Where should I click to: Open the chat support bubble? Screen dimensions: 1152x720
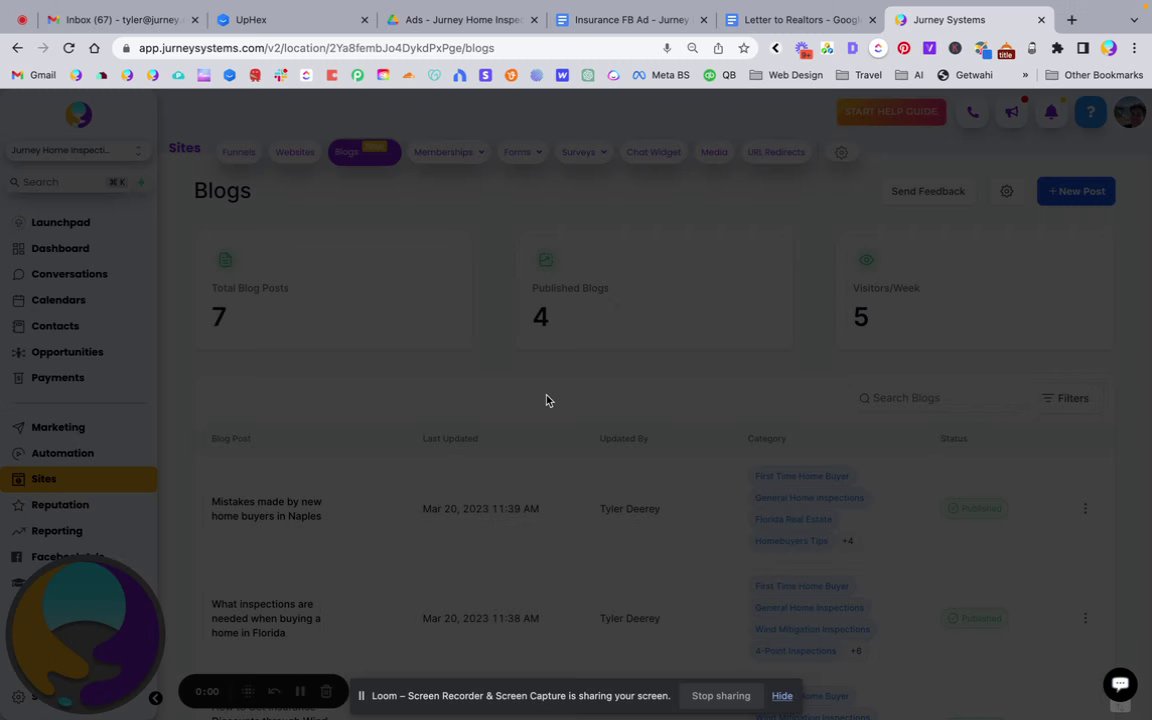[1120, 684]
